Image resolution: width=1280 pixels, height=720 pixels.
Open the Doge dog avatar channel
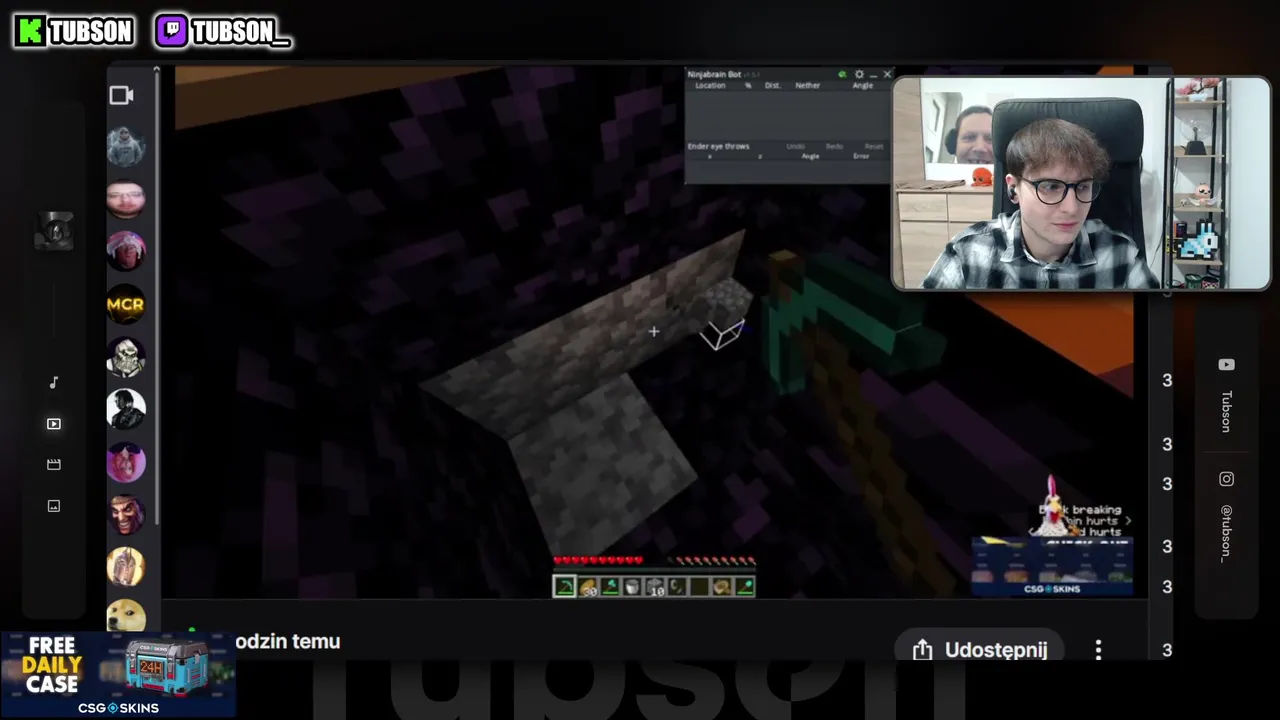[126, 616]
